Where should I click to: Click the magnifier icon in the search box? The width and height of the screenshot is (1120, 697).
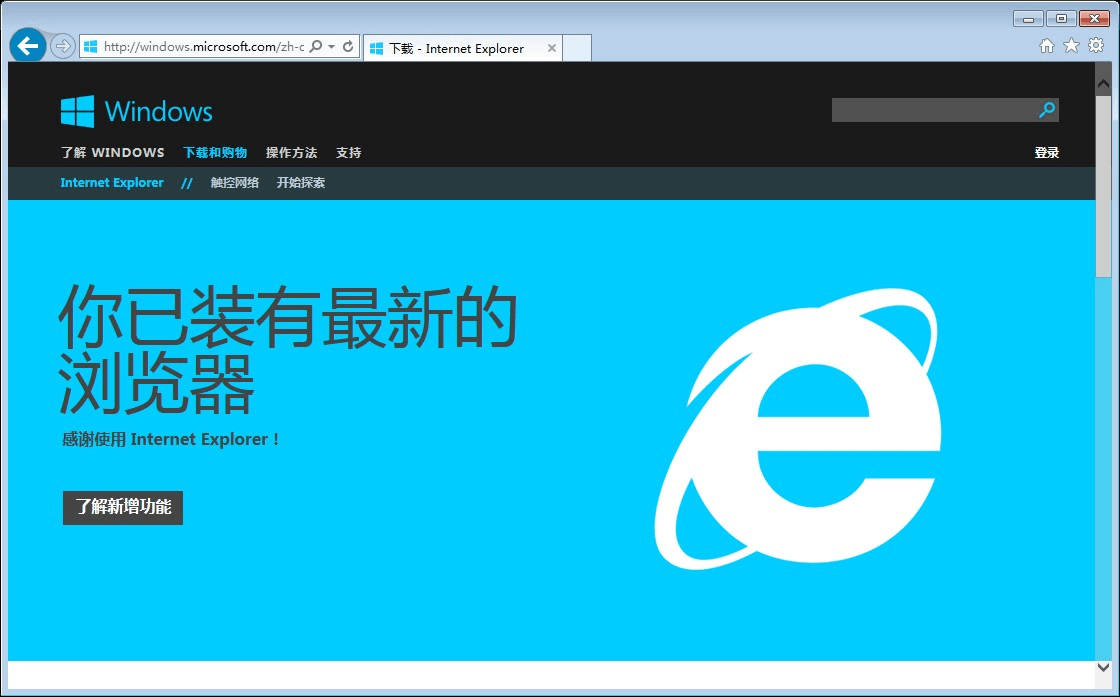pyautogui.click(x=1046, y=110)
